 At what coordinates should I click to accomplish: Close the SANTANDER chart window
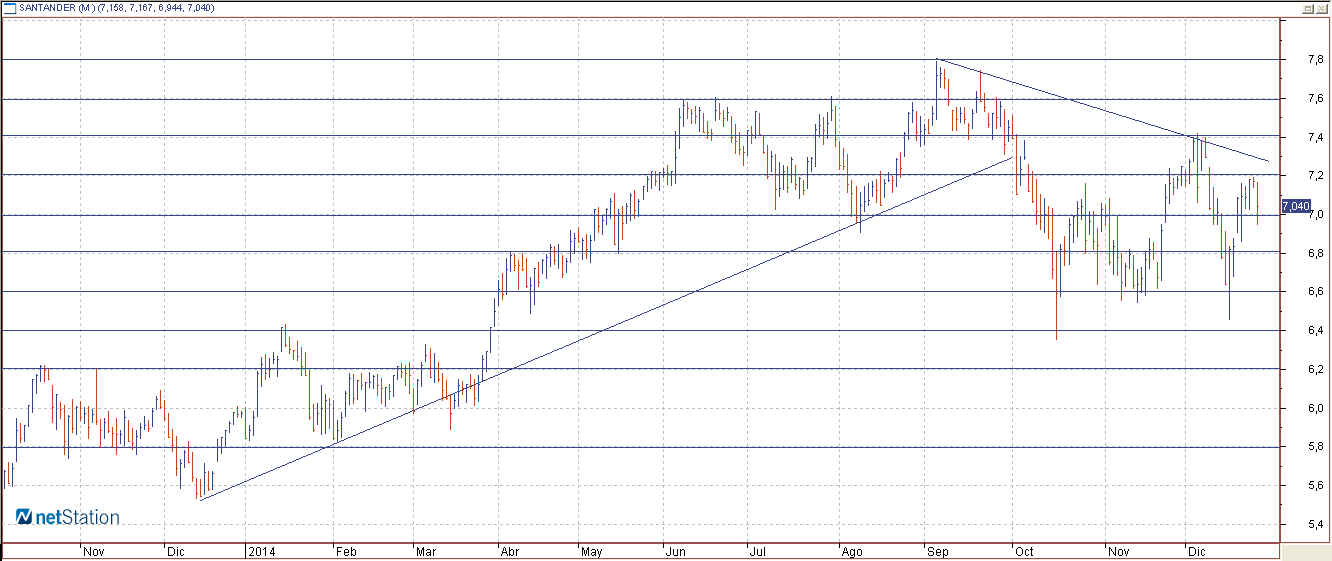[x=1322, y=8]
